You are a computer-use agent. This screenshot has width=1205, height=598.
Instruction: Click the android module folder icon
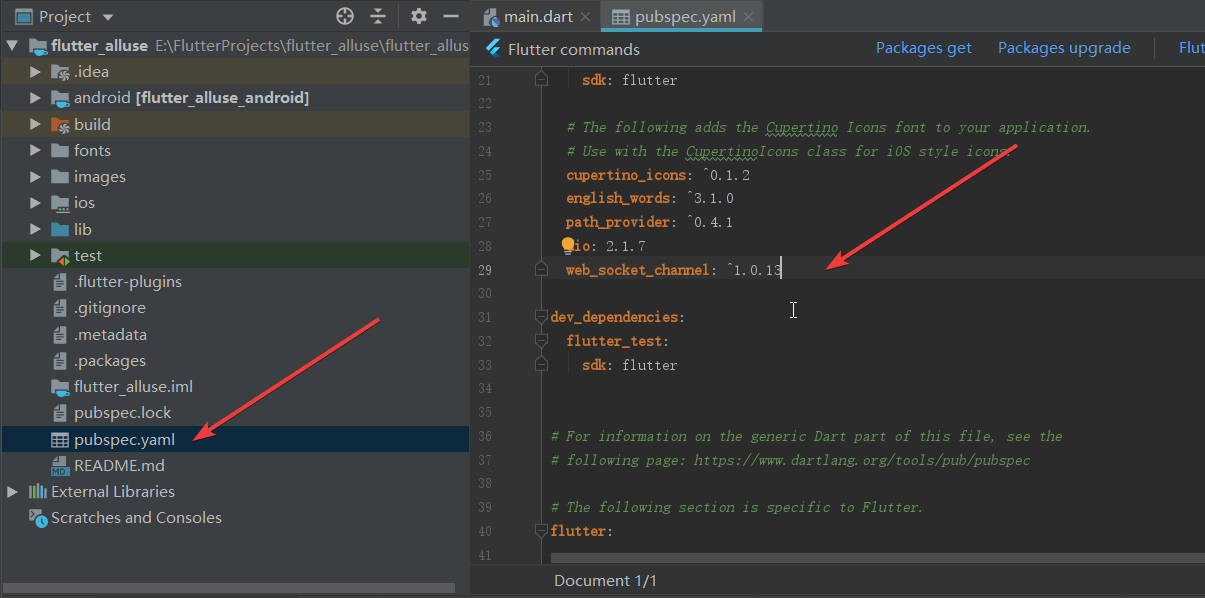click(x=59, y=98)
